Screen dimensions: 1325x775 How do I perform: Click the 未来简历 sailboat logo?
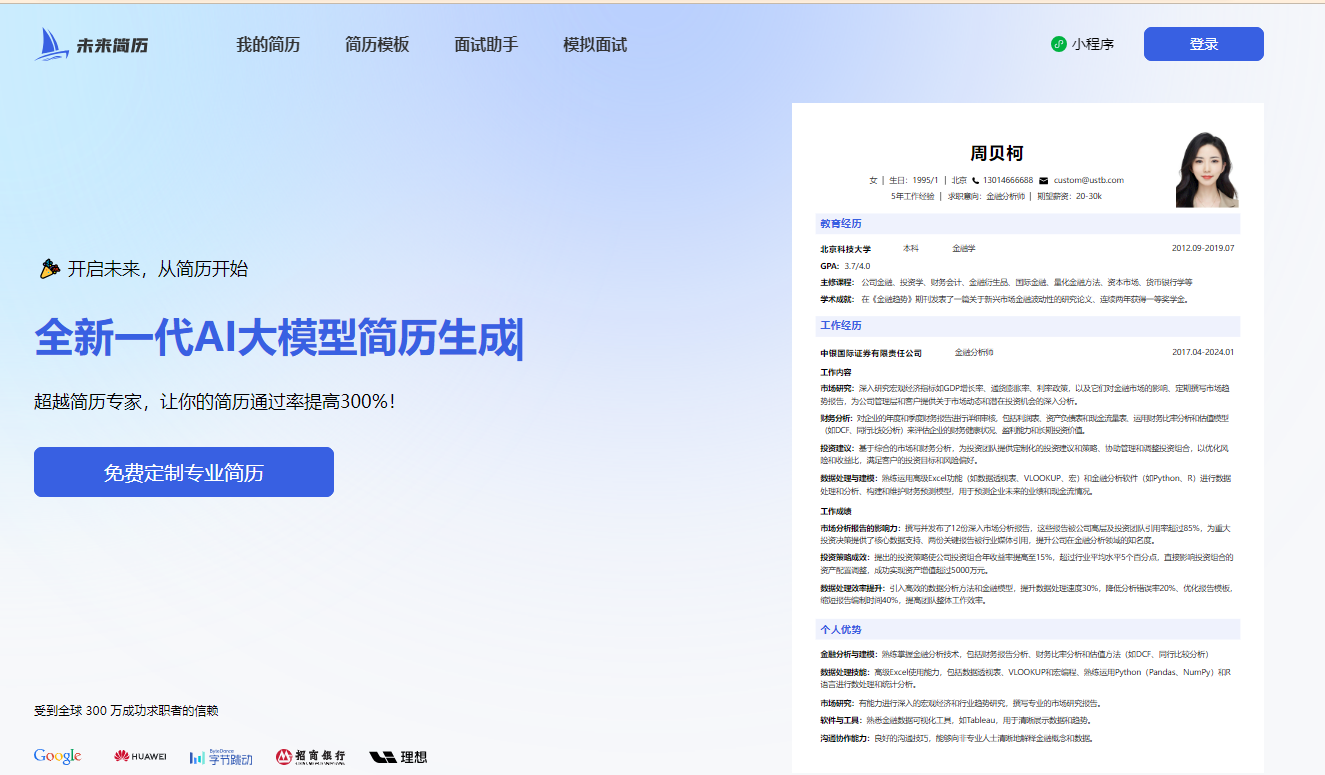90,44
